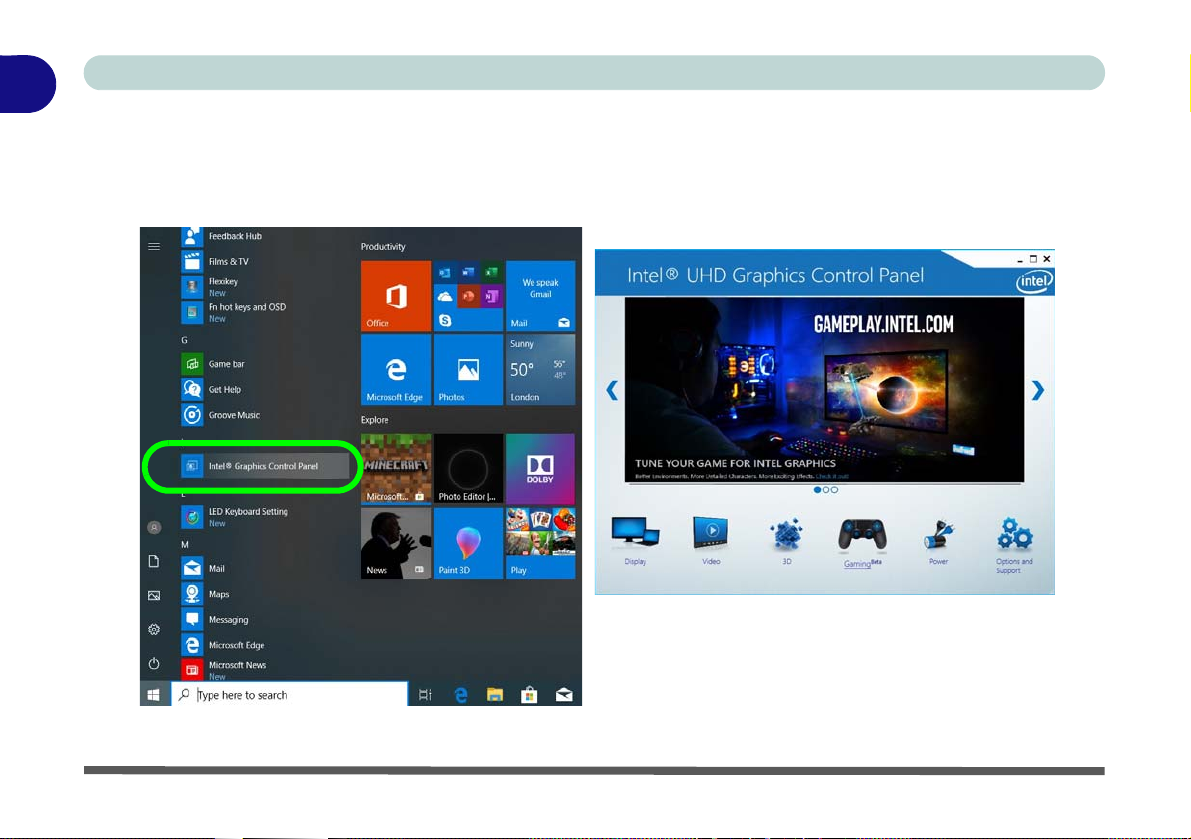Open Microsoft Store from the taskbar
Viewport: 1191px width, 839px height.
[529, 695]
